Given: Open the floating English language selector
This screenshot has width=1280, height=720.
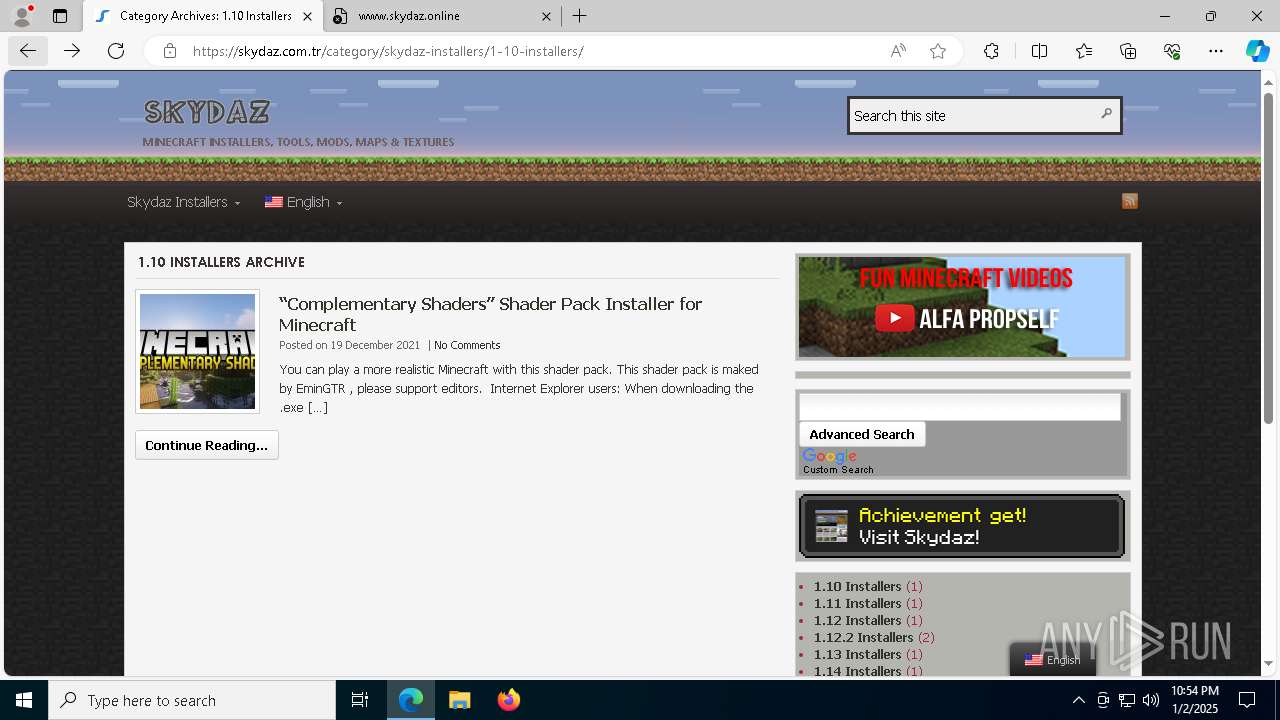Looking at the screenshot, I should (1053, 659).
